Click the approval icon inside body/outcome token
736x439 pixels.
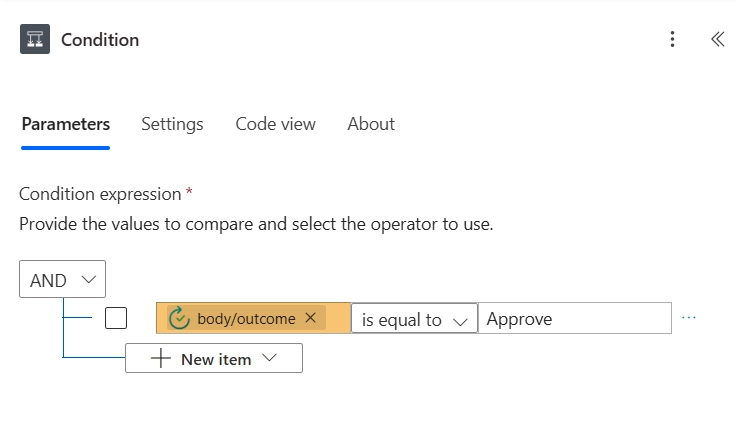pyautogui.click(x=179, y=318)
